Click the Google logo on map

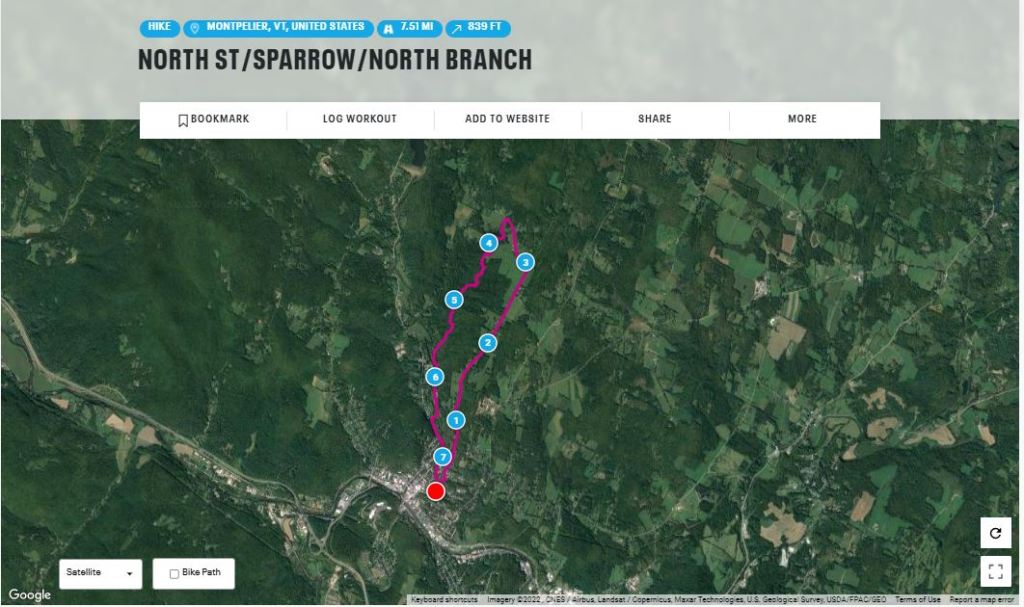point(29,595)
